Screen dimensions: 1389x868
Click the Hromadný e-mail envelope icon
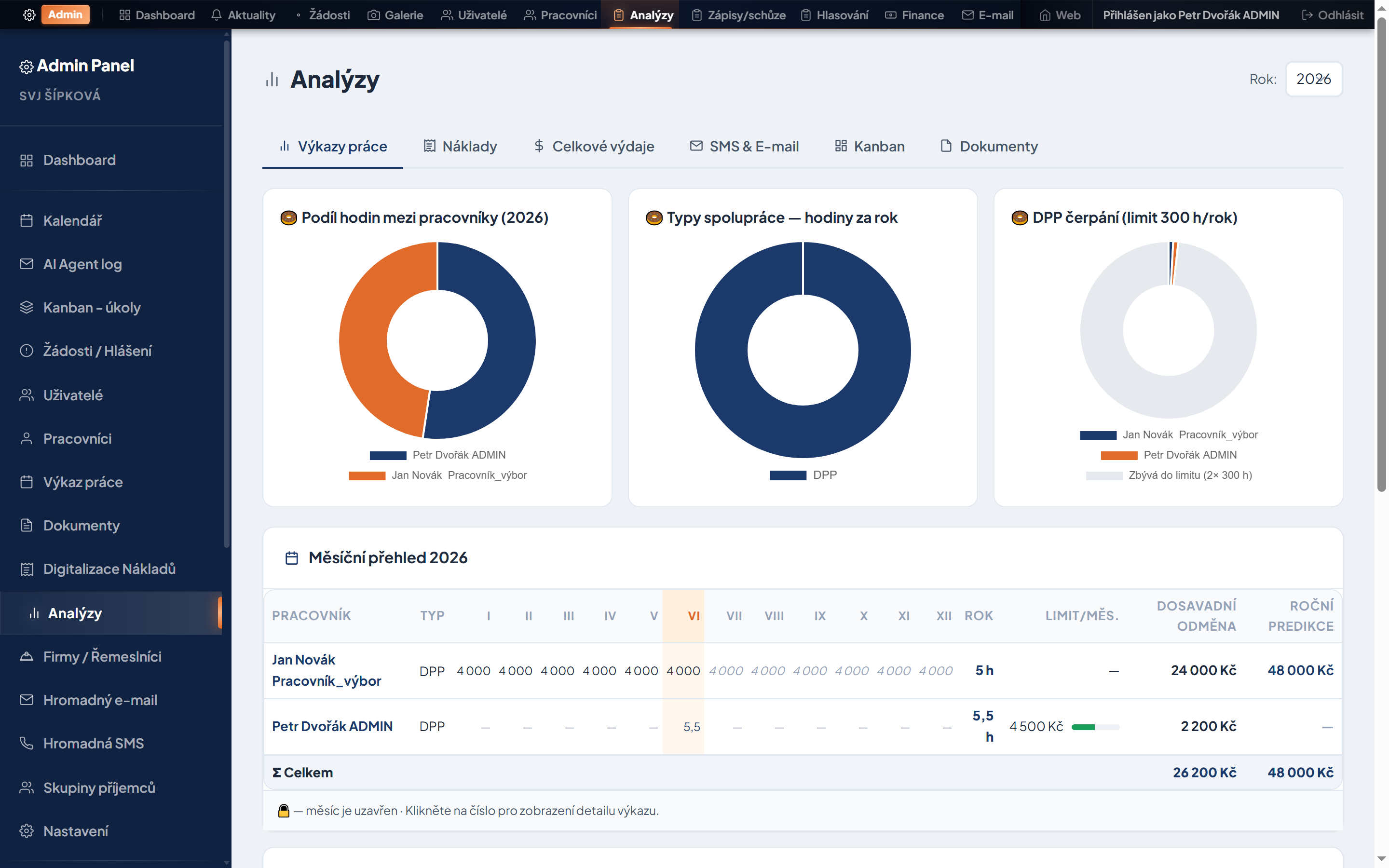27,700
